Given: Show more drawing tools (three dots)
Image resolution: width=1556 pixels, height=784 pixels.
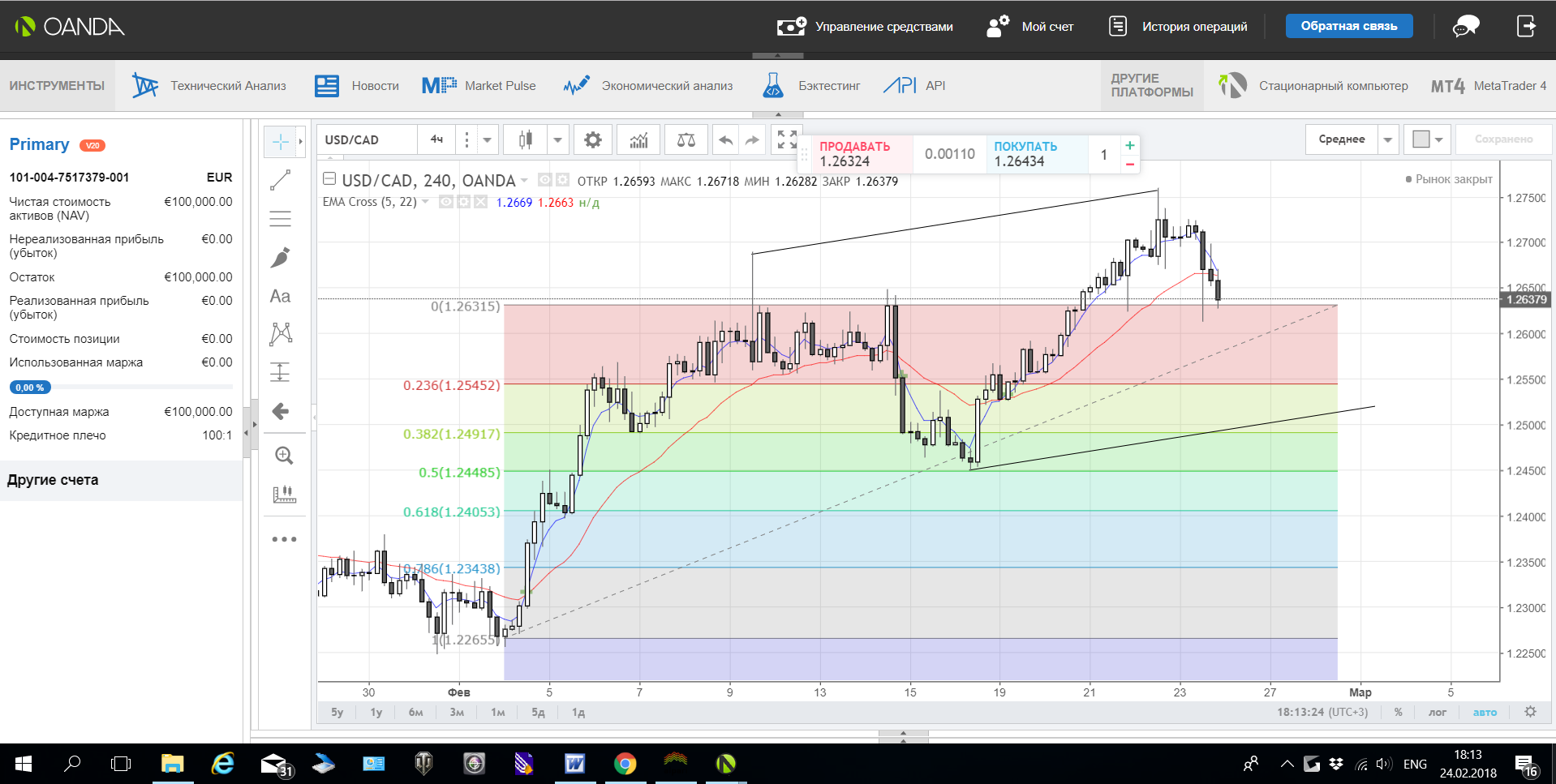Looking at the screenshot, I should click(284, 539).
